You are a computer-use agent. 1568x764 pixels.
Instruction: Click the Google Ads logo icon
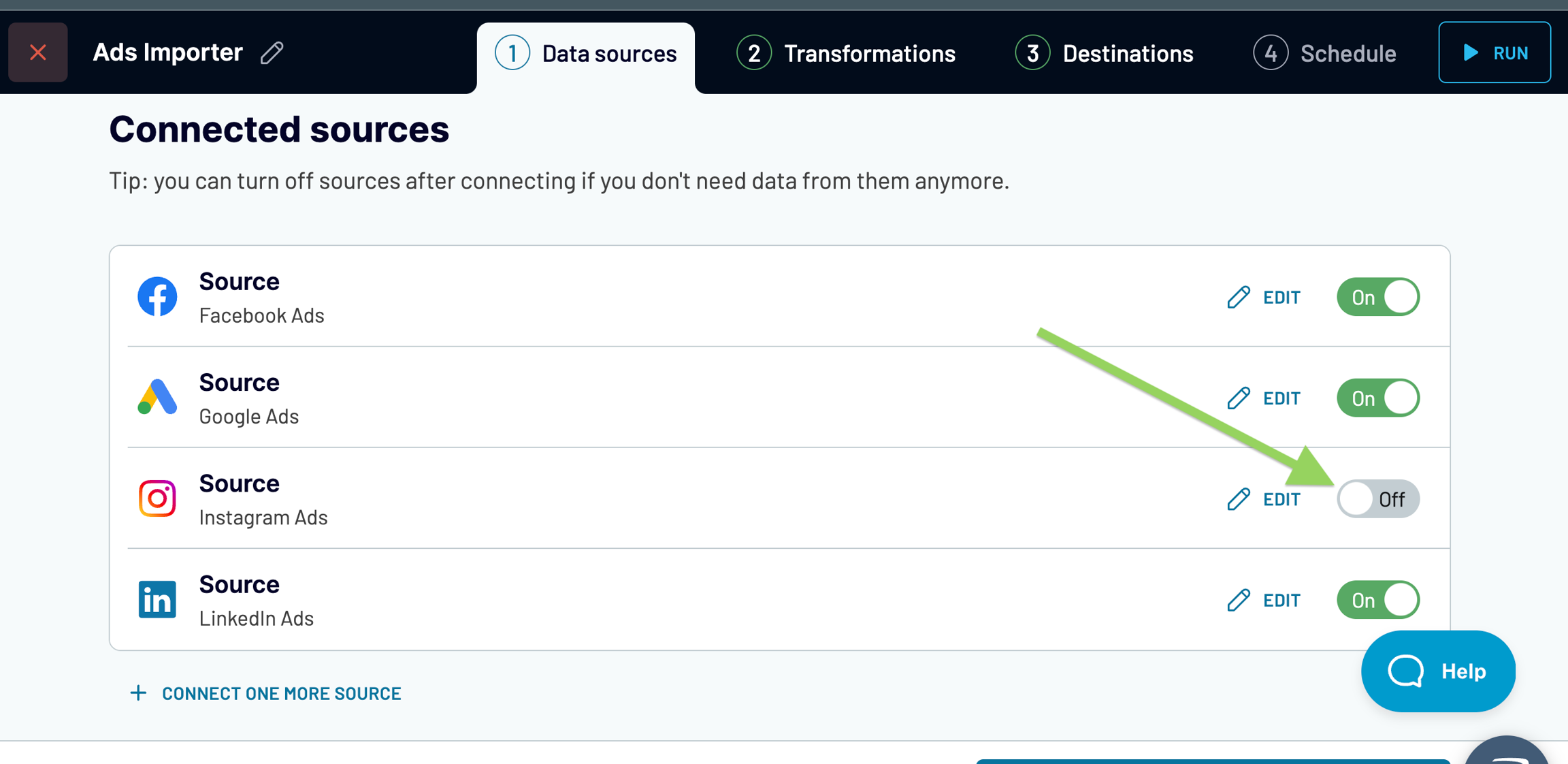pyautogui.click(x=157, y=398)
